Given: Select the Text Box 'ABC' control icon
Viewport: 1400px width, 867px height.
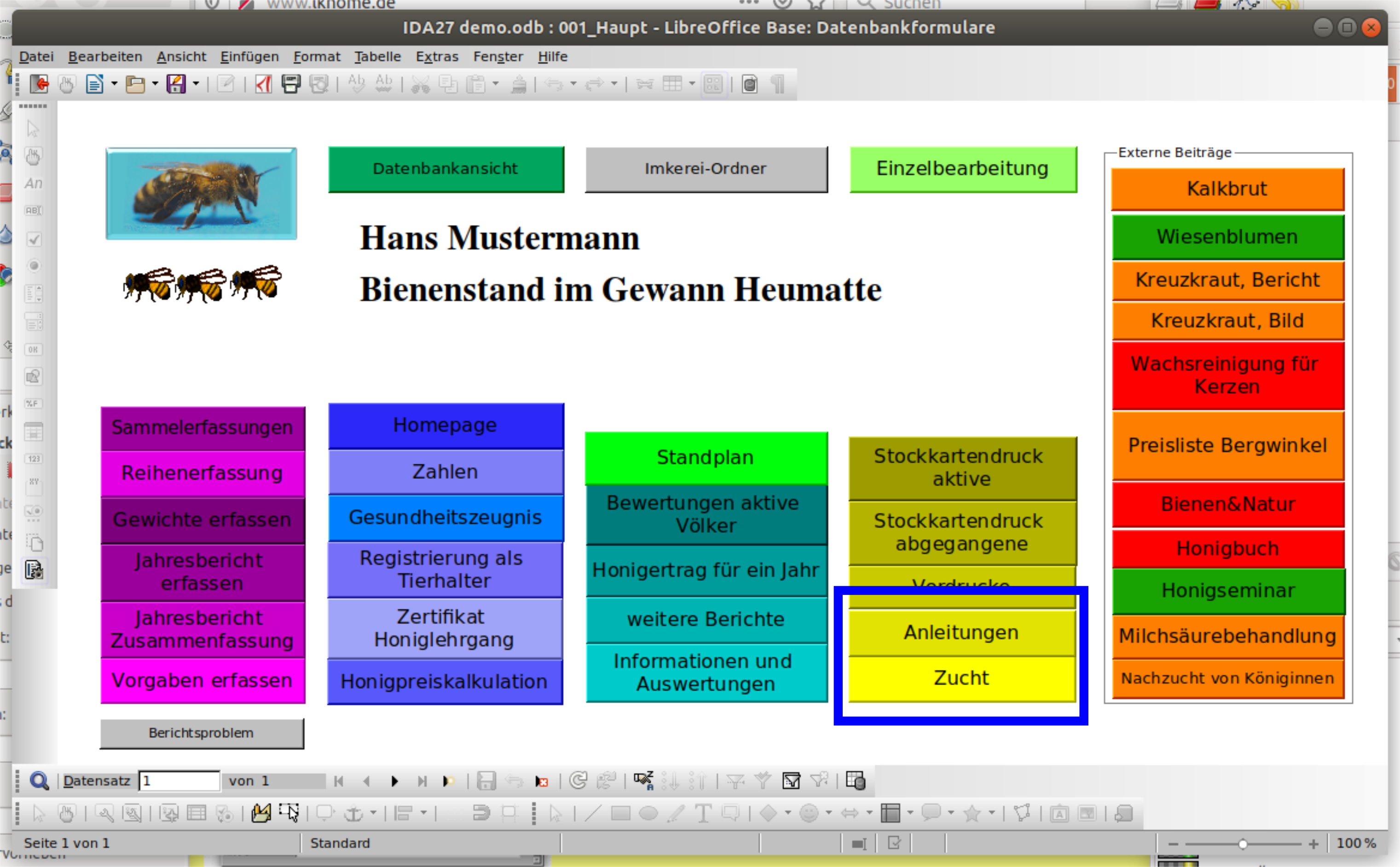Looking at the screenshot, I should pyautogui.click(x=33, y=210).
